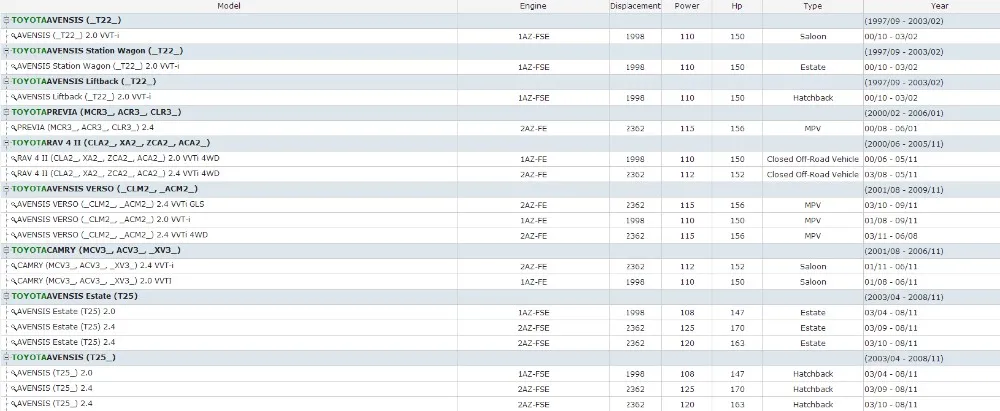Screen dimensions: 1000x411
Task: Click magnifier icon on AVENSIS Estate 2.4 163 Hp row
Action: pos(14,343)
